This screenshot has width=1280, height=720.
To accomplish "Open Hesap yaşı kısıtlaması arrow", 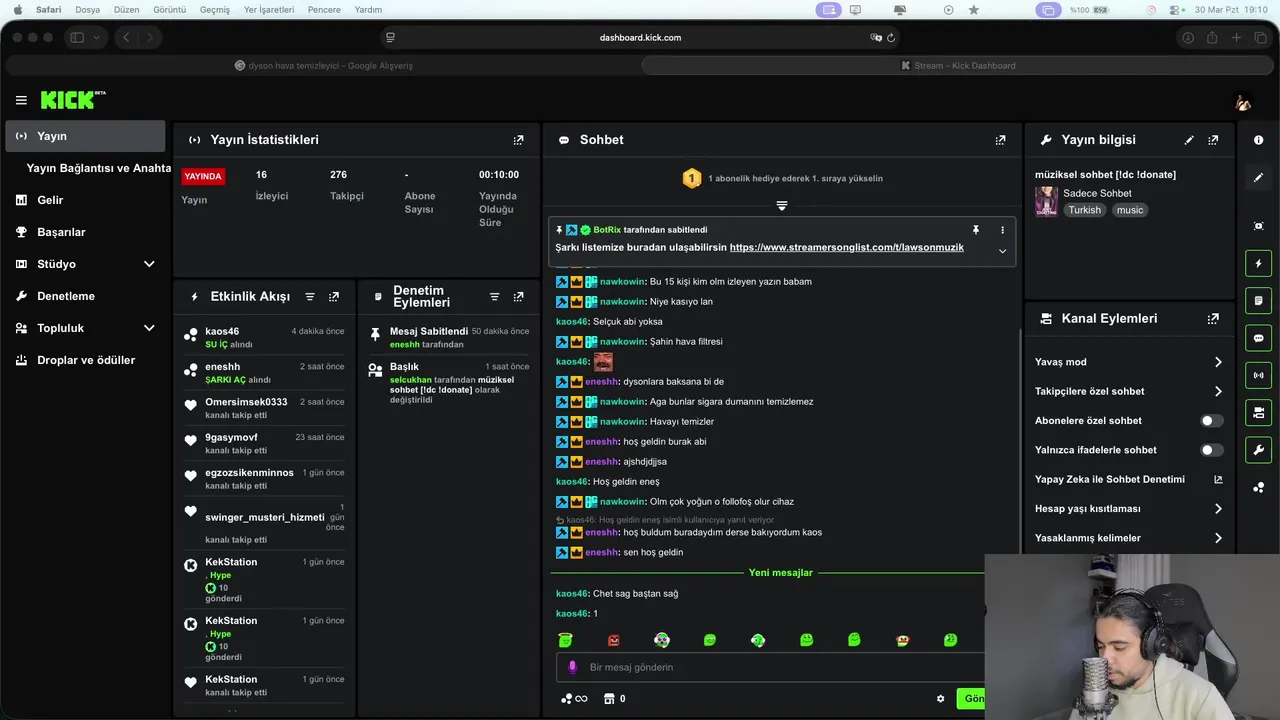I will pos(1218,508).
